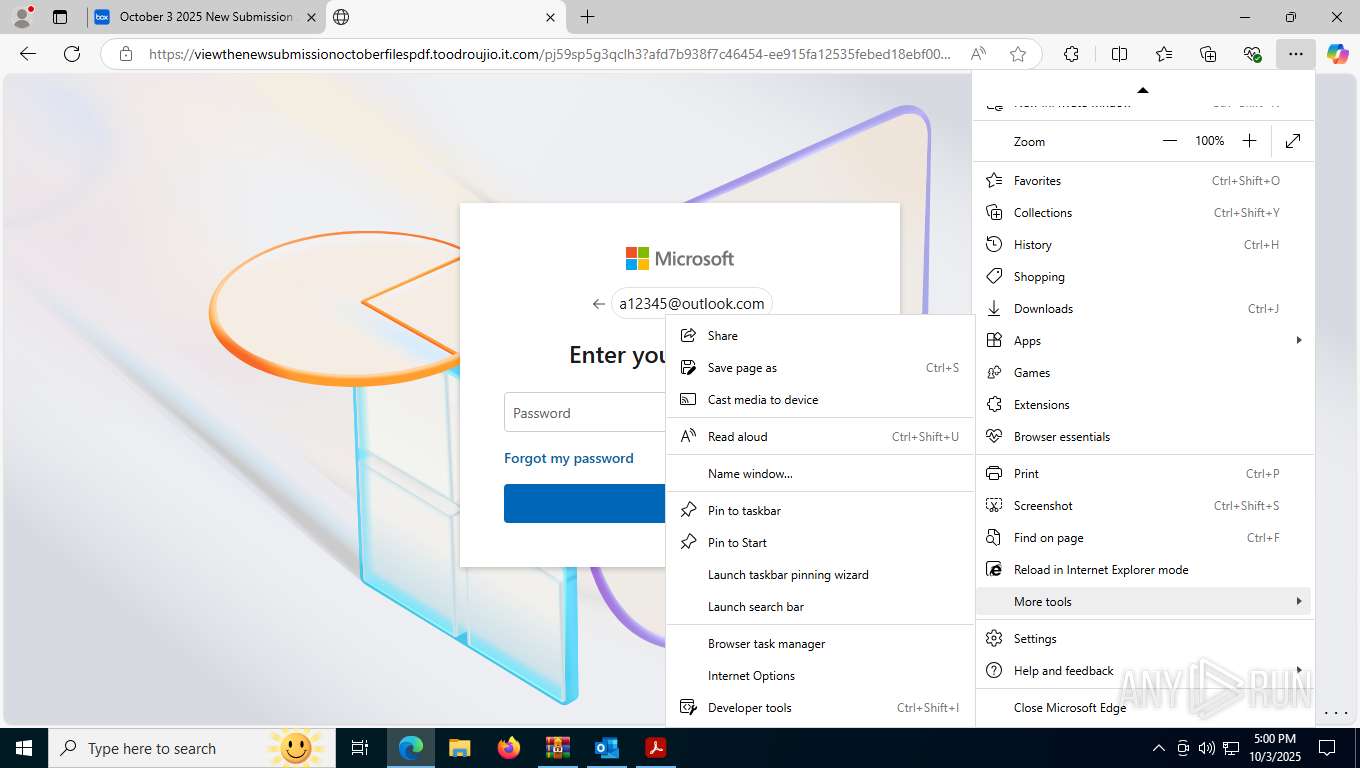Click the Settings and more ellipsis button

1296,54
